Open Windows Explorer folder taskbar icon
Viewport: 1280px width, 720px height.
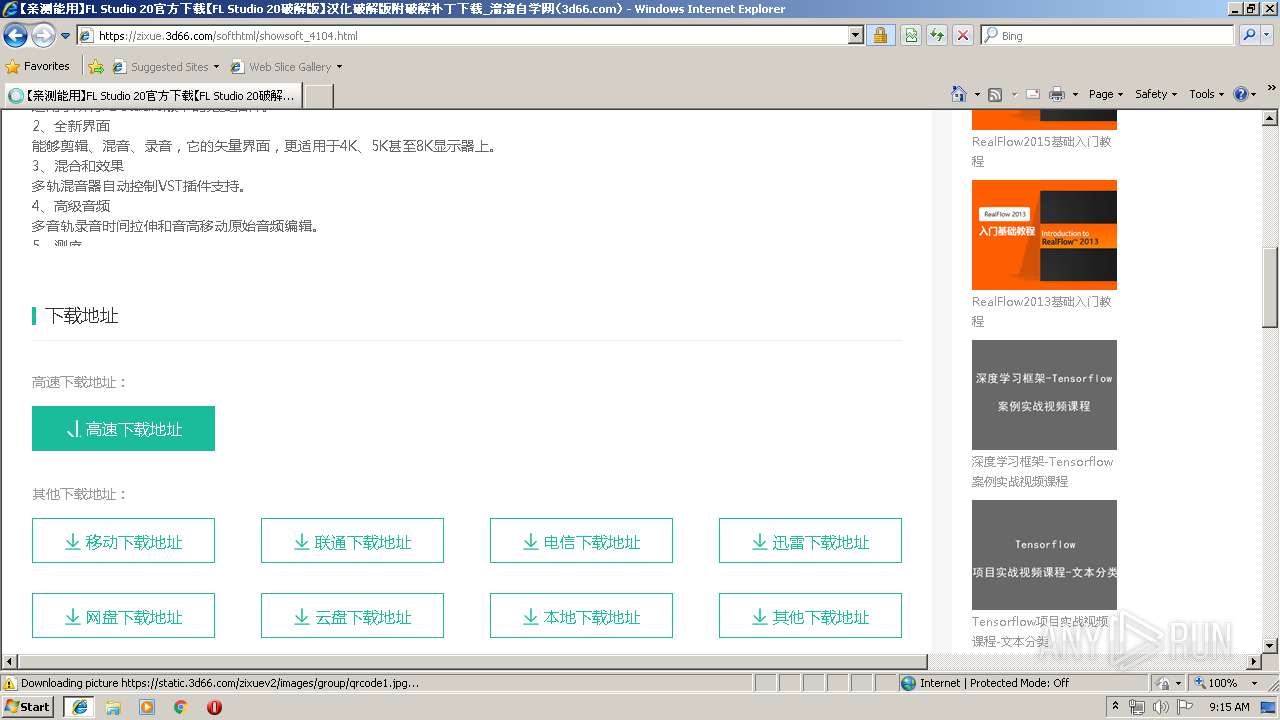pos(113,707)
